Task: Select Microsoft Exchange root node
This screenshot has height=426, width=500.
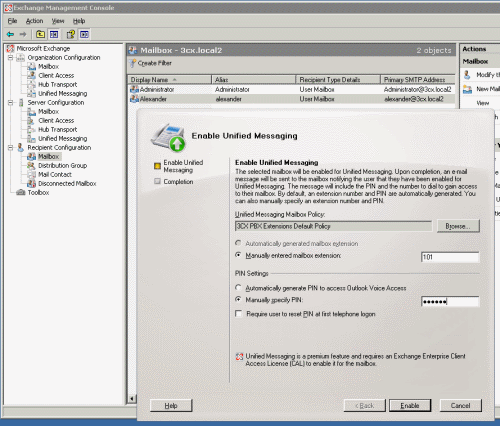Action: coord(43,49)
